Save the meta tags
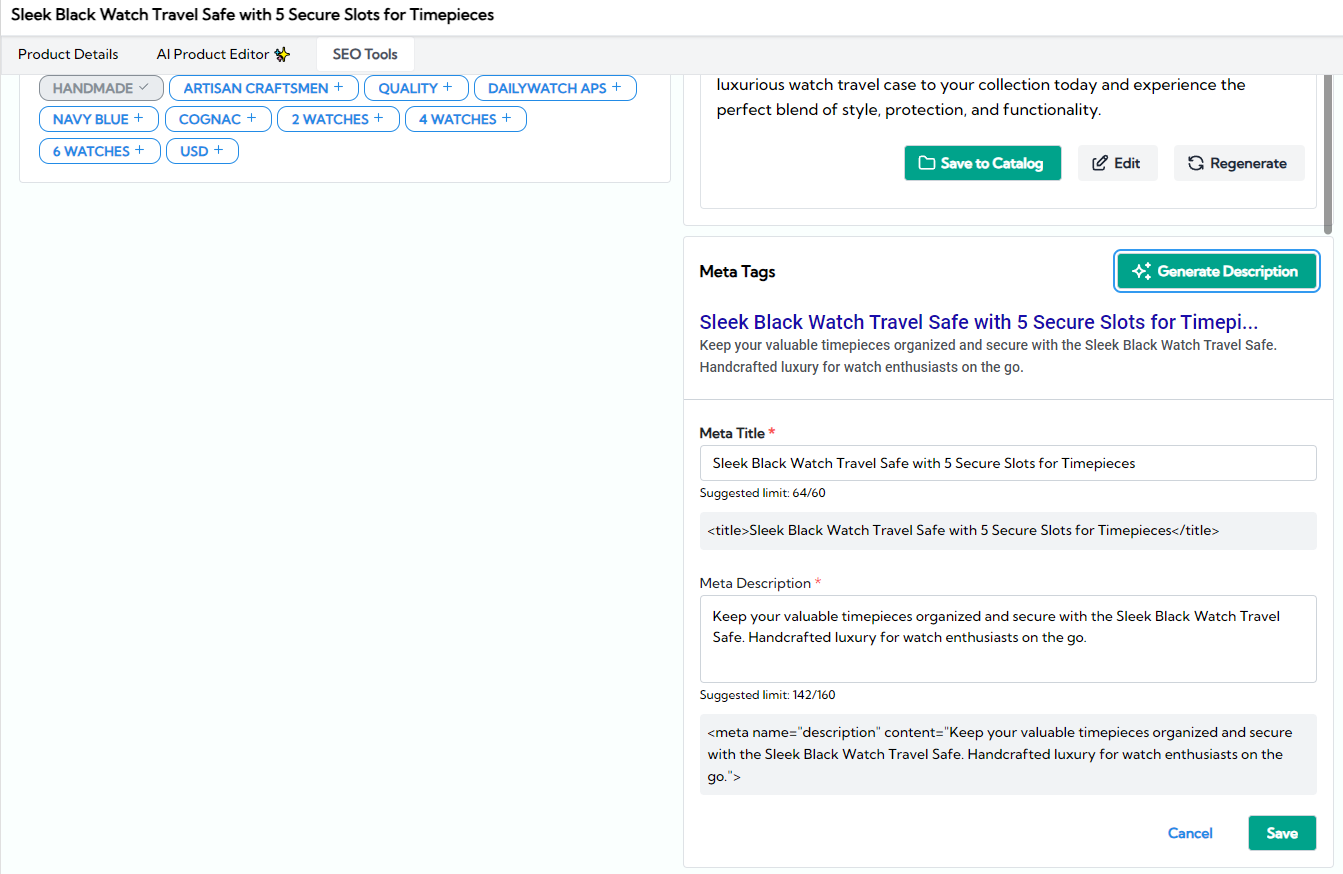Screen dimensions: 1343x874 (x=1282, y=833)
